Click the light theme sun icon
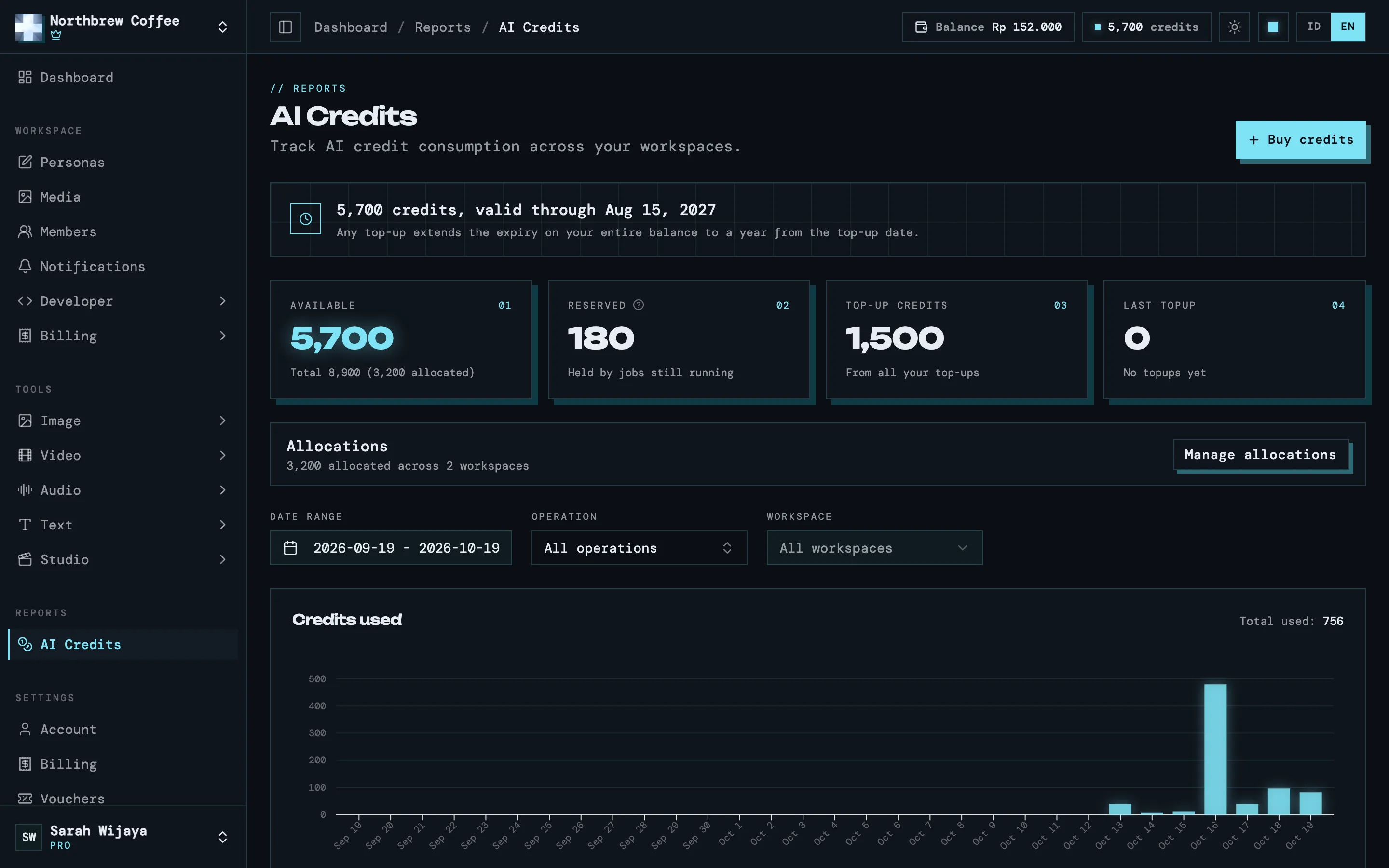Image resolution: width=1389 pixels, height=868 pixels. coord(1235,27)
